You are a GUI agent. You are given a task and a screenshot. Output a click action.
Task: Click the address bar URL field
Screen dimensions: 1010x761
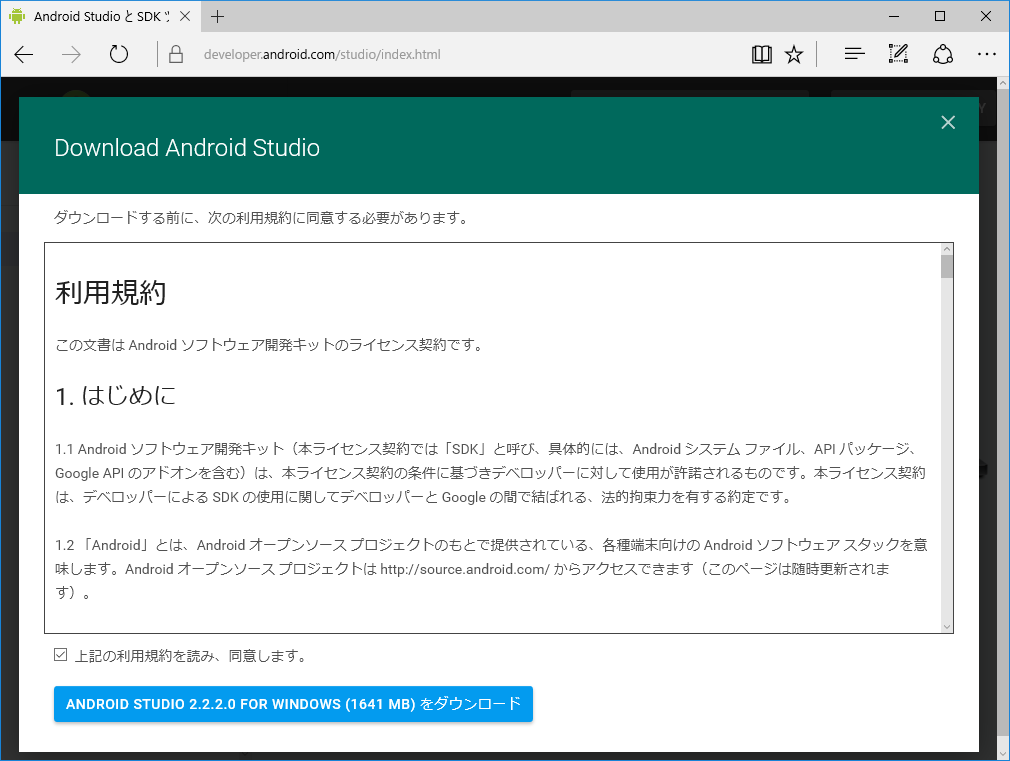(x=322, y=55)
